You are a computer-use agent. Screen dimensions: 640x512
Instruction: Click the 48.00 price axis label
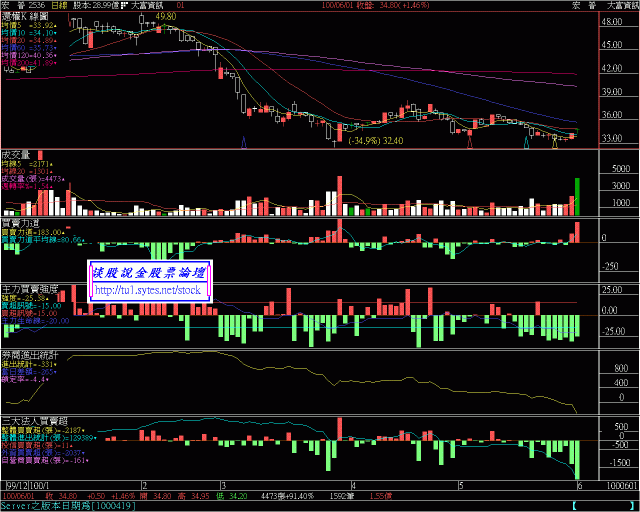pos(611,21)
